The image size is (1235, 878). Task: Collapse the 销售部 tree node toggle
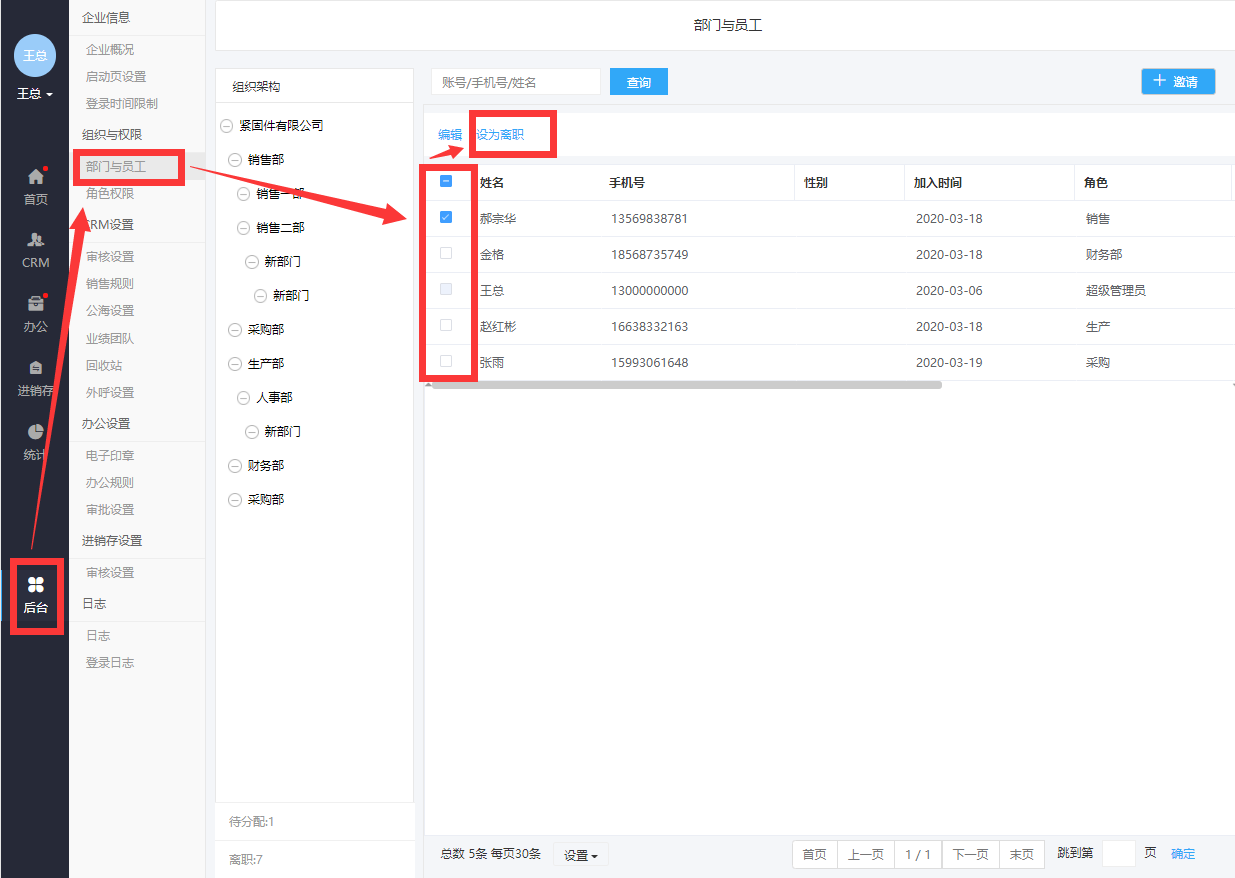pos(235,160)
